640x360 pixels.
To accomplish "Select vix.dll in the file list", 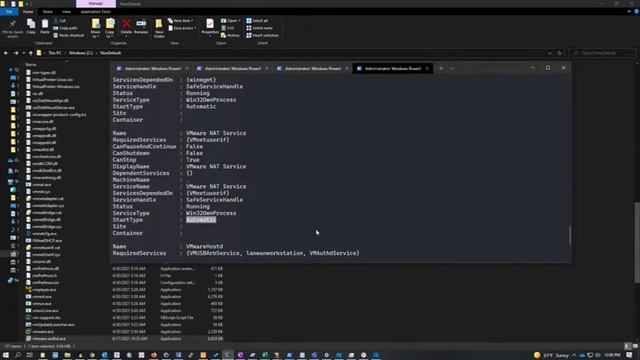I will 38,93.
